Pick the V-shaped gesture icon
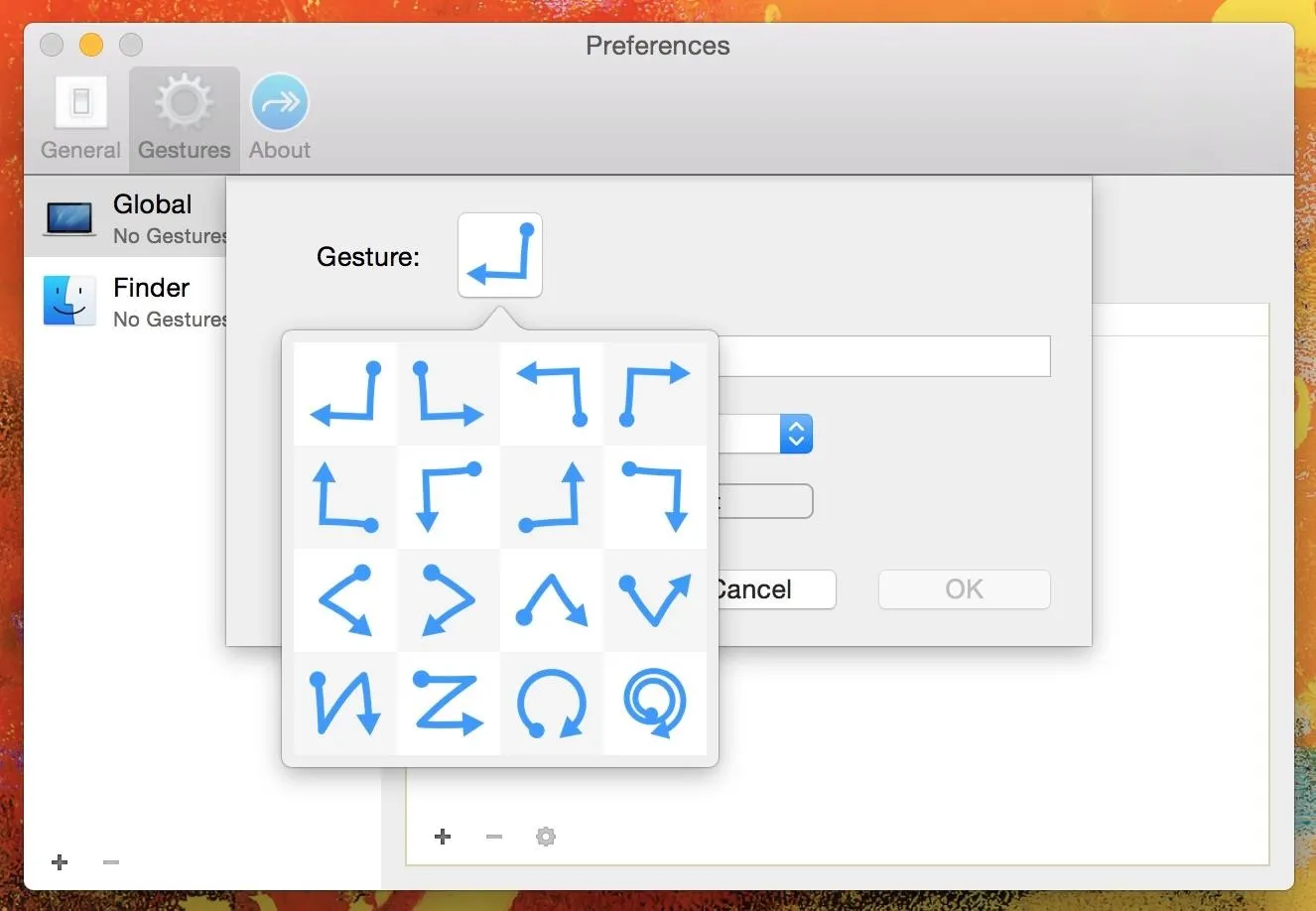 coord(655,600)
